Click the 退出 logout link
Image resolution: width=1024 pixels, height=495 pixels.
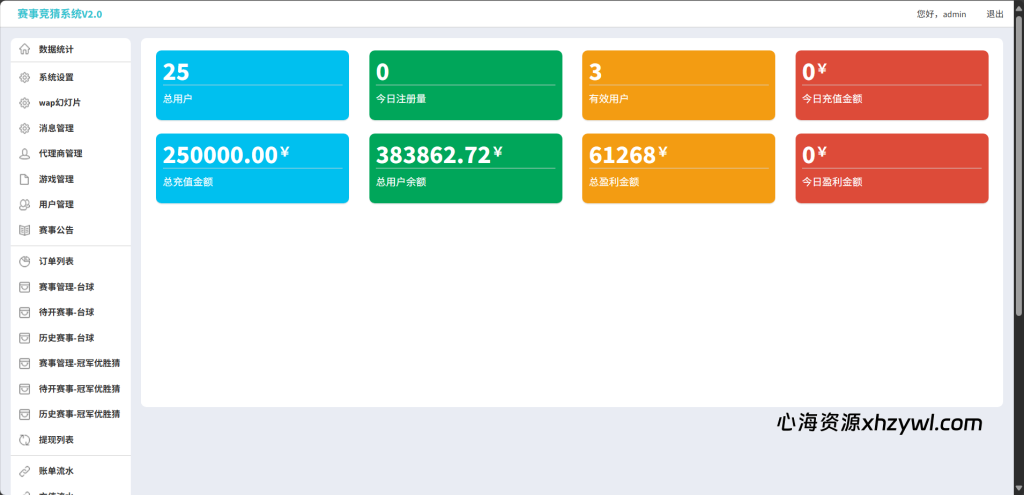click(994, 14)
